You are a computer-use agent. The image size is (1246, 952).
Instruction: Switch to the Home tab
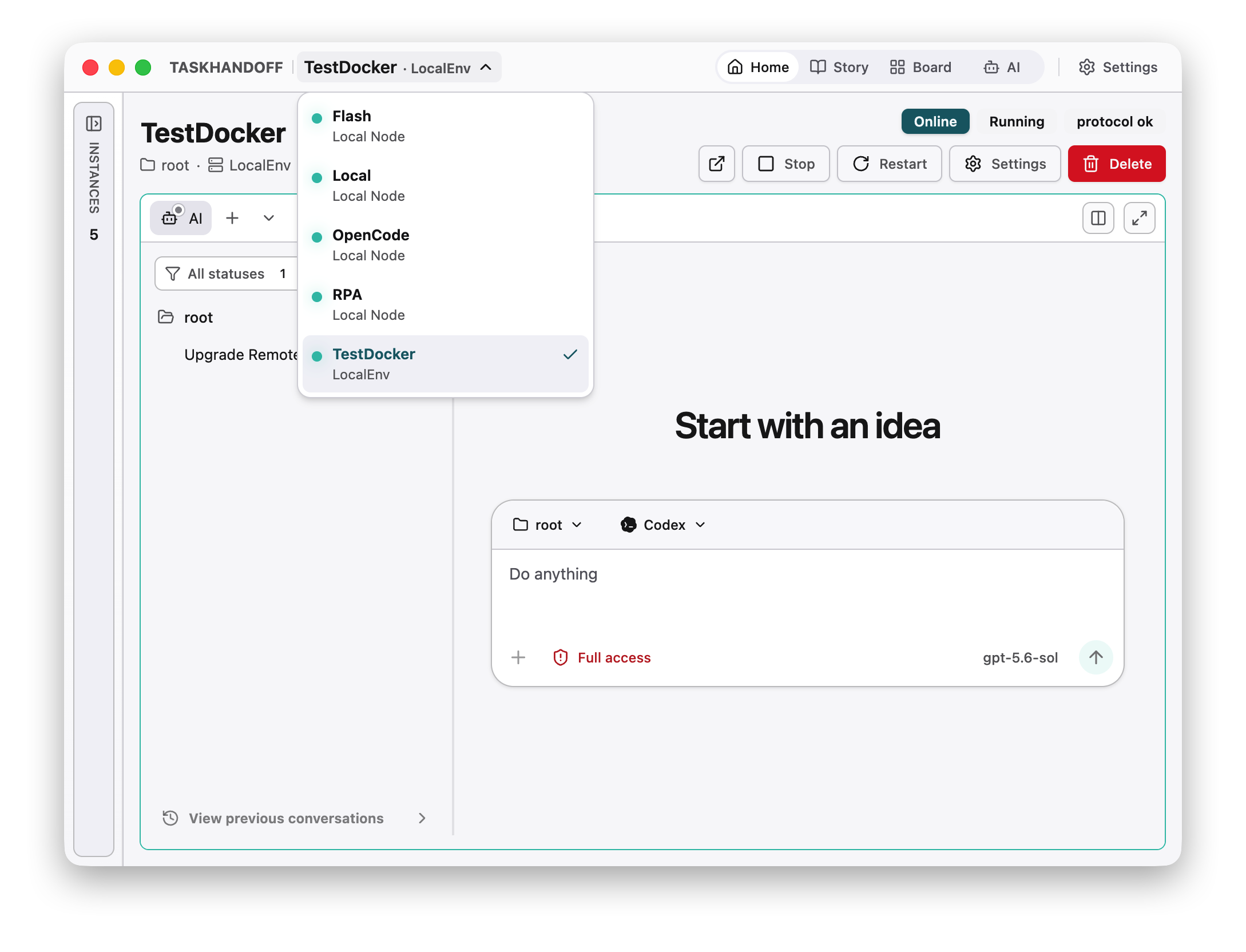(x=758, y=67)
